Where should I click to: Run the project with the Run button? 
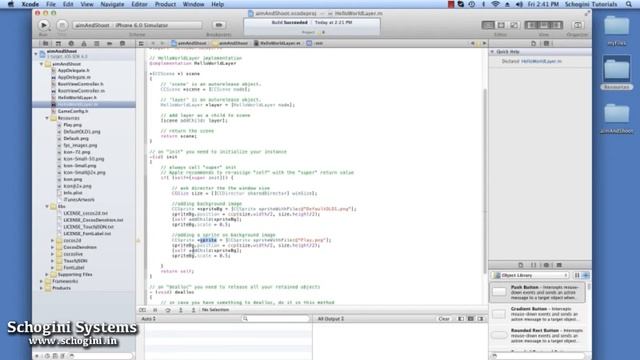[43, 25]
